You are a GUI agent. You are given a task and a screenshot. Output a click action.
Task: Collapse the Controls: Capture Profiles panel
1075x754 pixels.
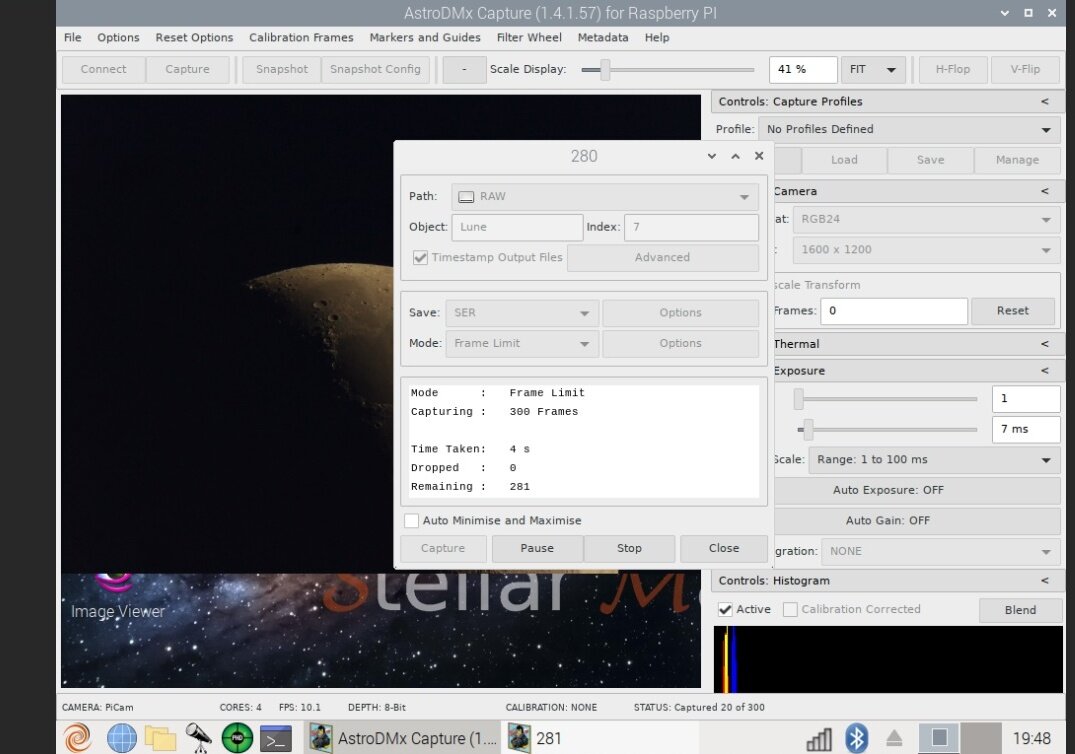coord(1045,101)
